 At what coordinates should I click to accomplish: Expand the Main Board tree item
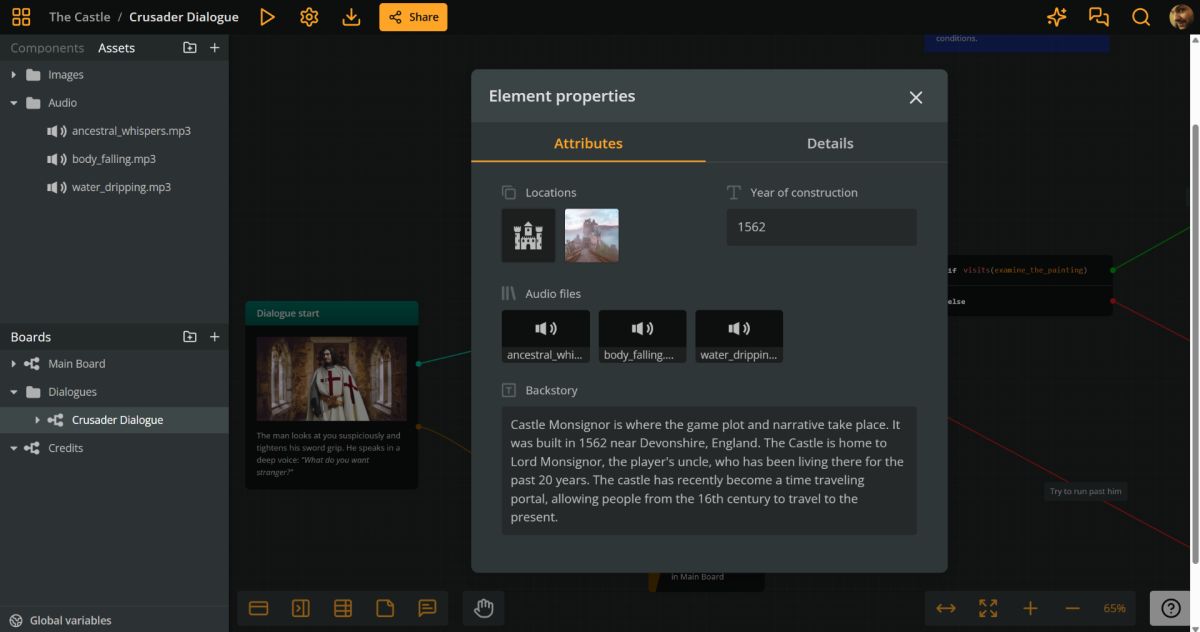[13, 364]
